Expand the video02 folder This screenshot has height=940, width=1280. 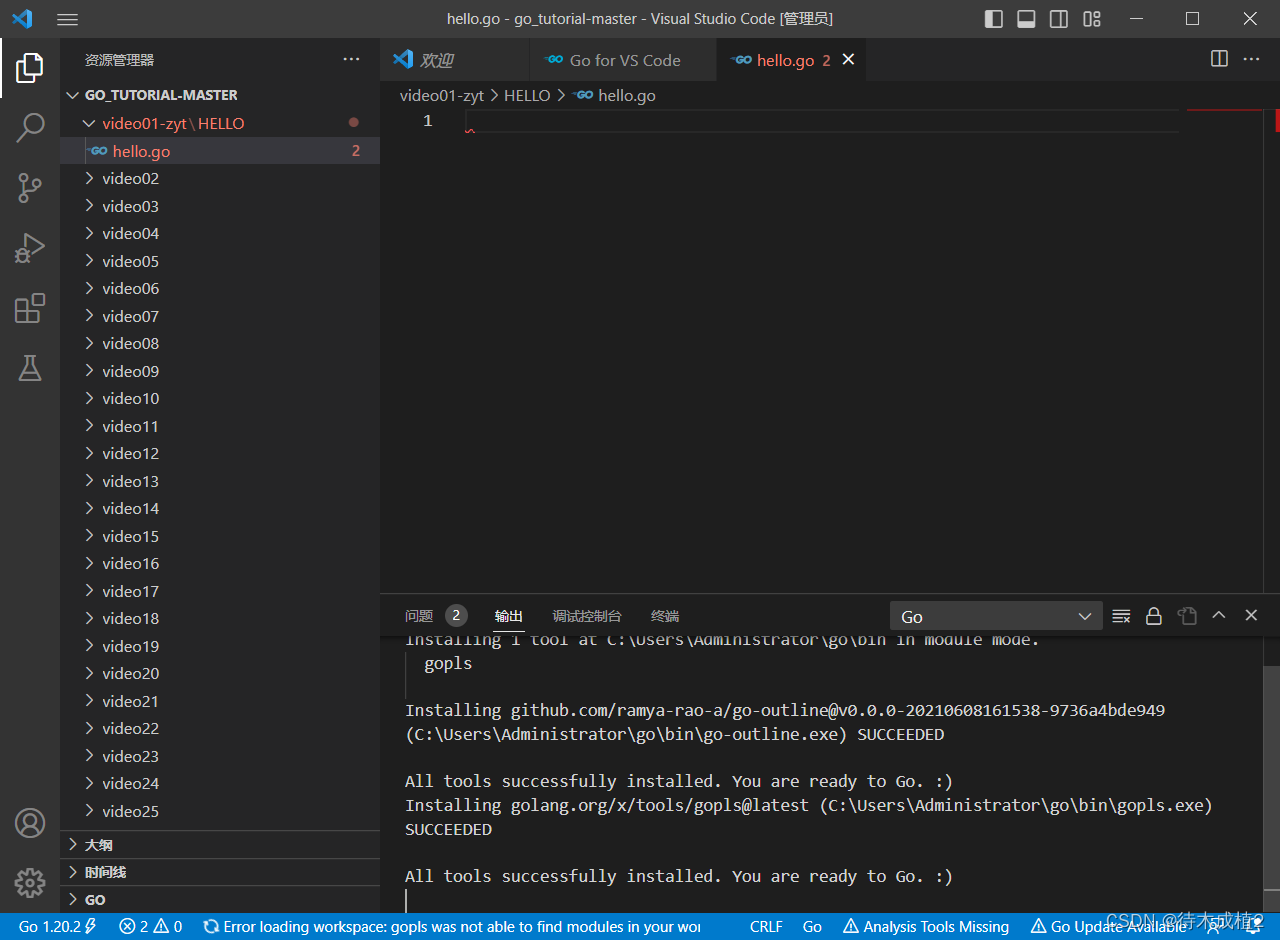pyautogui.click(x=220, y=178)
